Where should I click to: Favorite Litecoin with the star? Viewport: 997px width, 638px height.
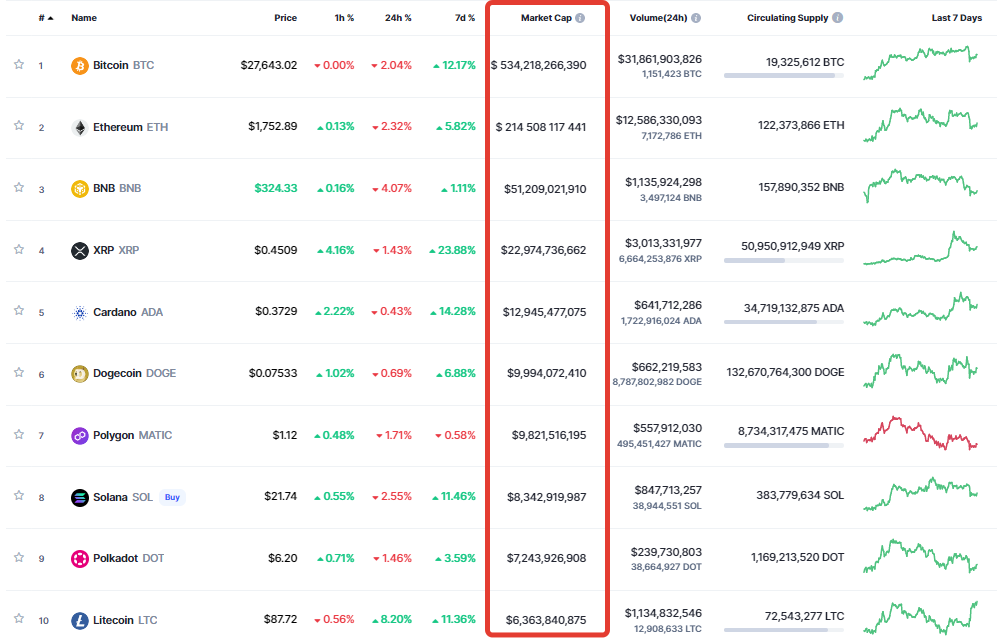tap(18, 619)
